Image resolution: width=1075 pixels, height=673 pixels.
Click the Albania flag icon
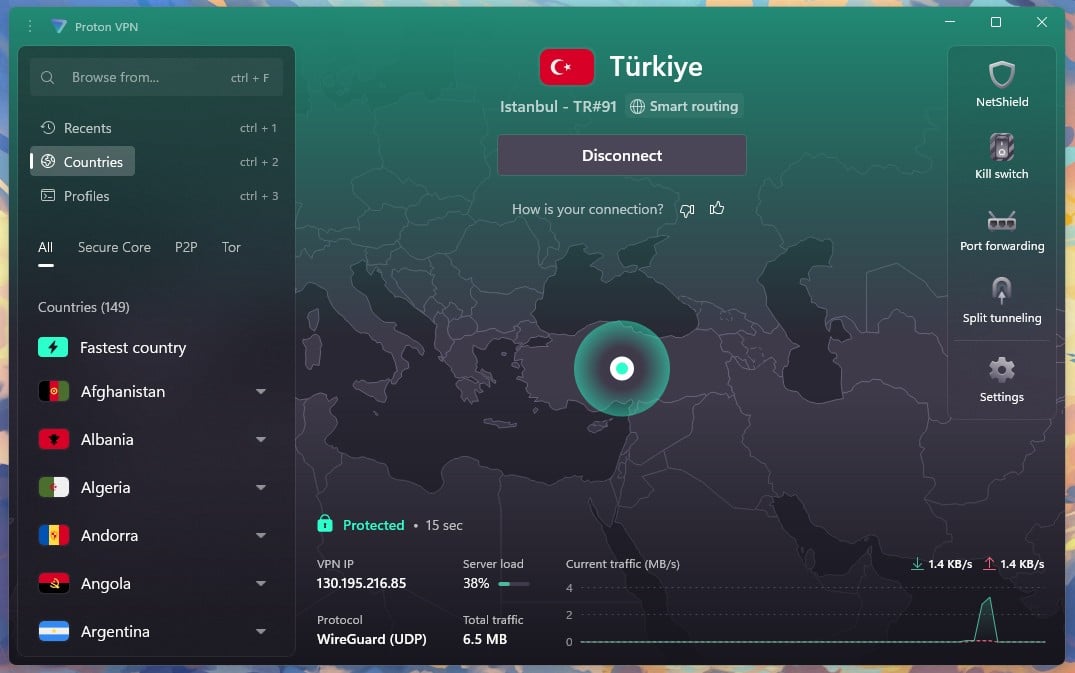click(53, 439)
